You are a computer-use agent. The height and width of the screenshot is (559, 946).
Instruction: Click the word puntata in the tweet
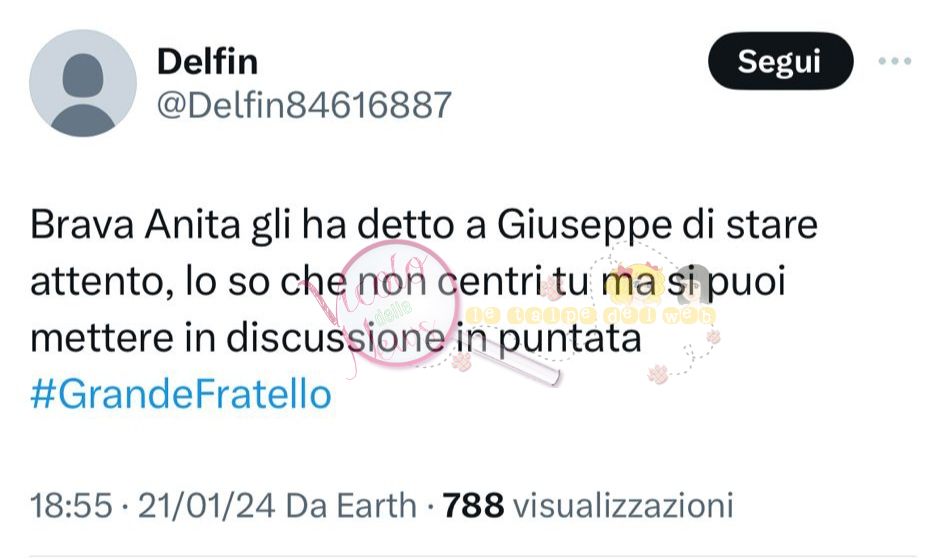570,339
